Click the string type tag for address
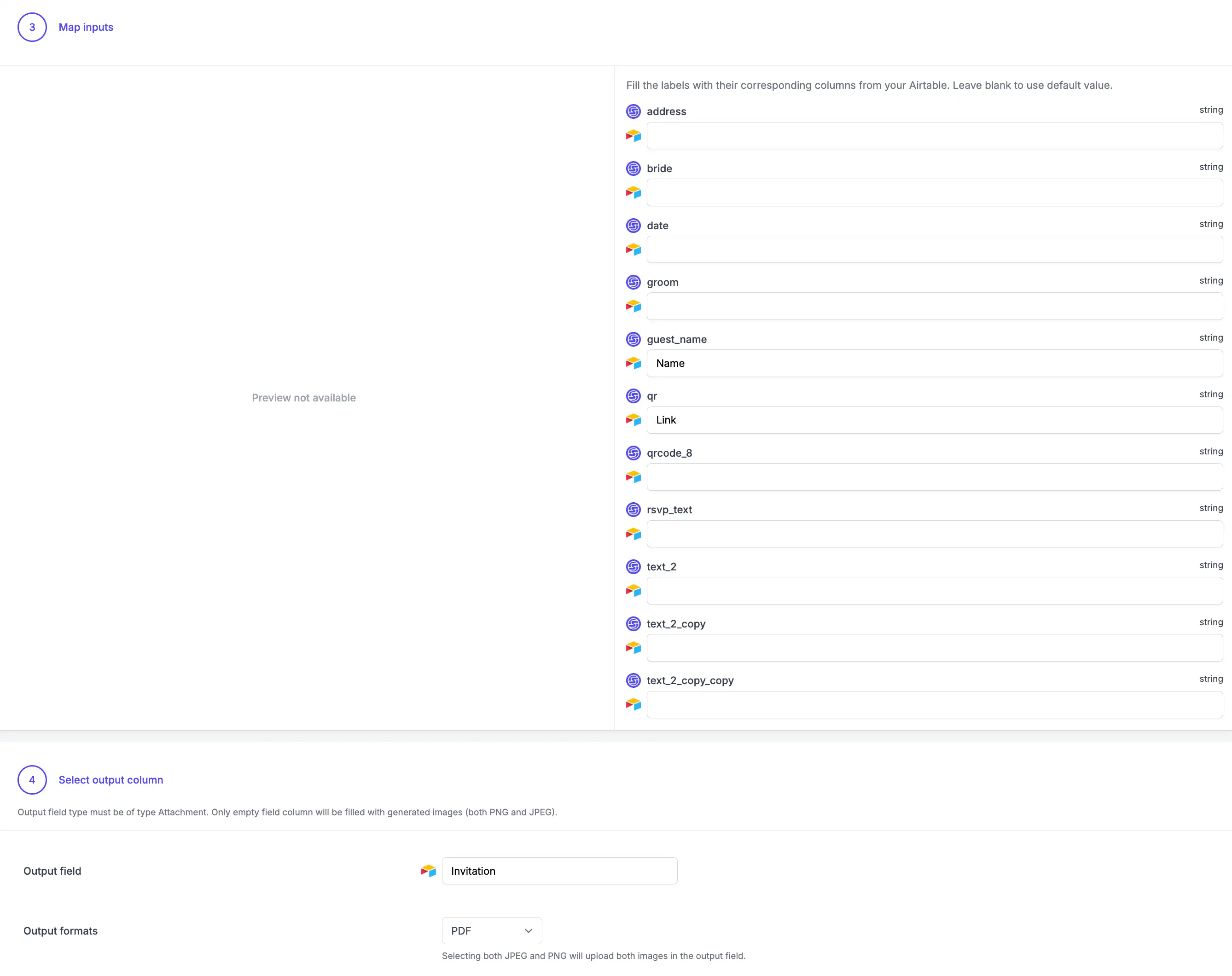Viewport: 1232px width, 976px height. (x=1211, y=110)
